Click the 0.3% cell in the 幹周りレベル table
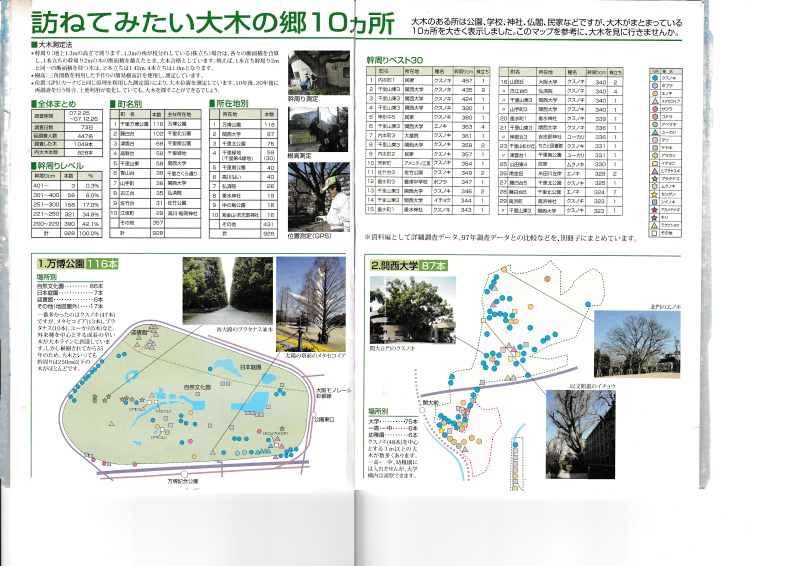The image size is (800, 566). (x=90, y=186)
